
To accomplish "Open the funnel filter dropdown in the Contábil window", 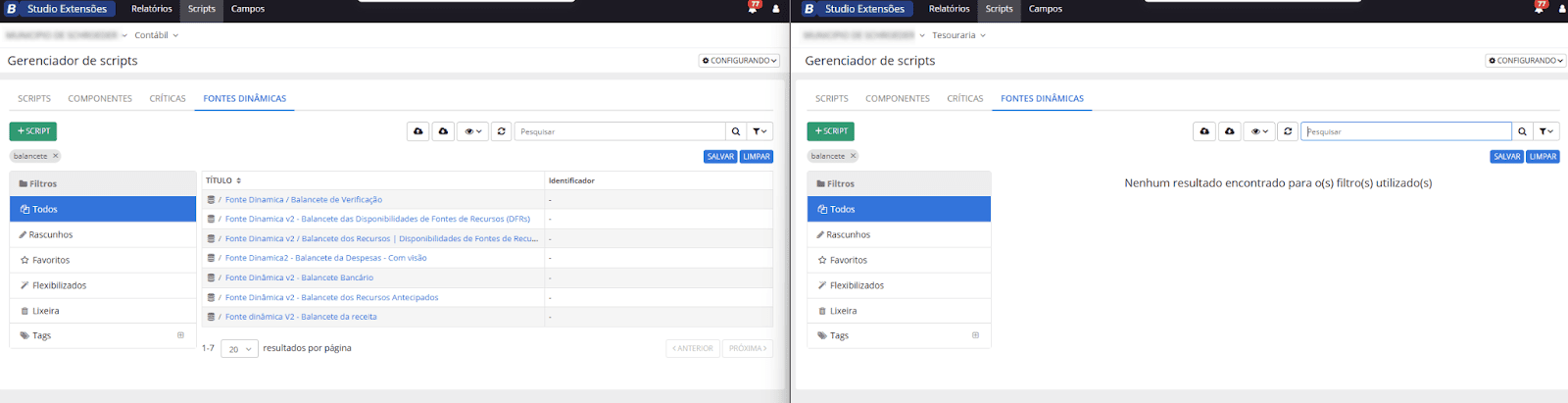I will tap(760, 131).
